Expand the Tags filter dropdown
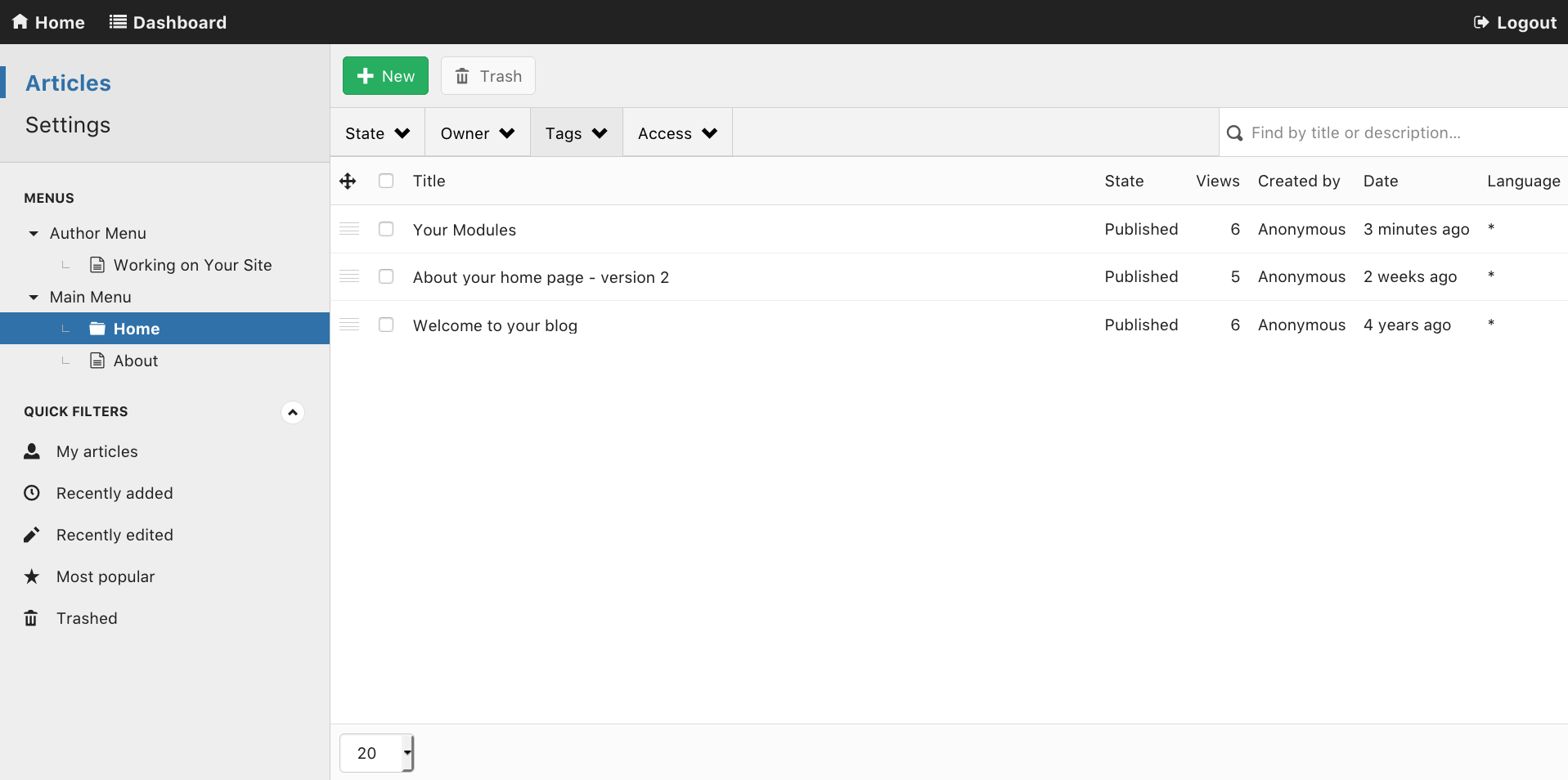The image size is (1568, 780). [576, 133]
